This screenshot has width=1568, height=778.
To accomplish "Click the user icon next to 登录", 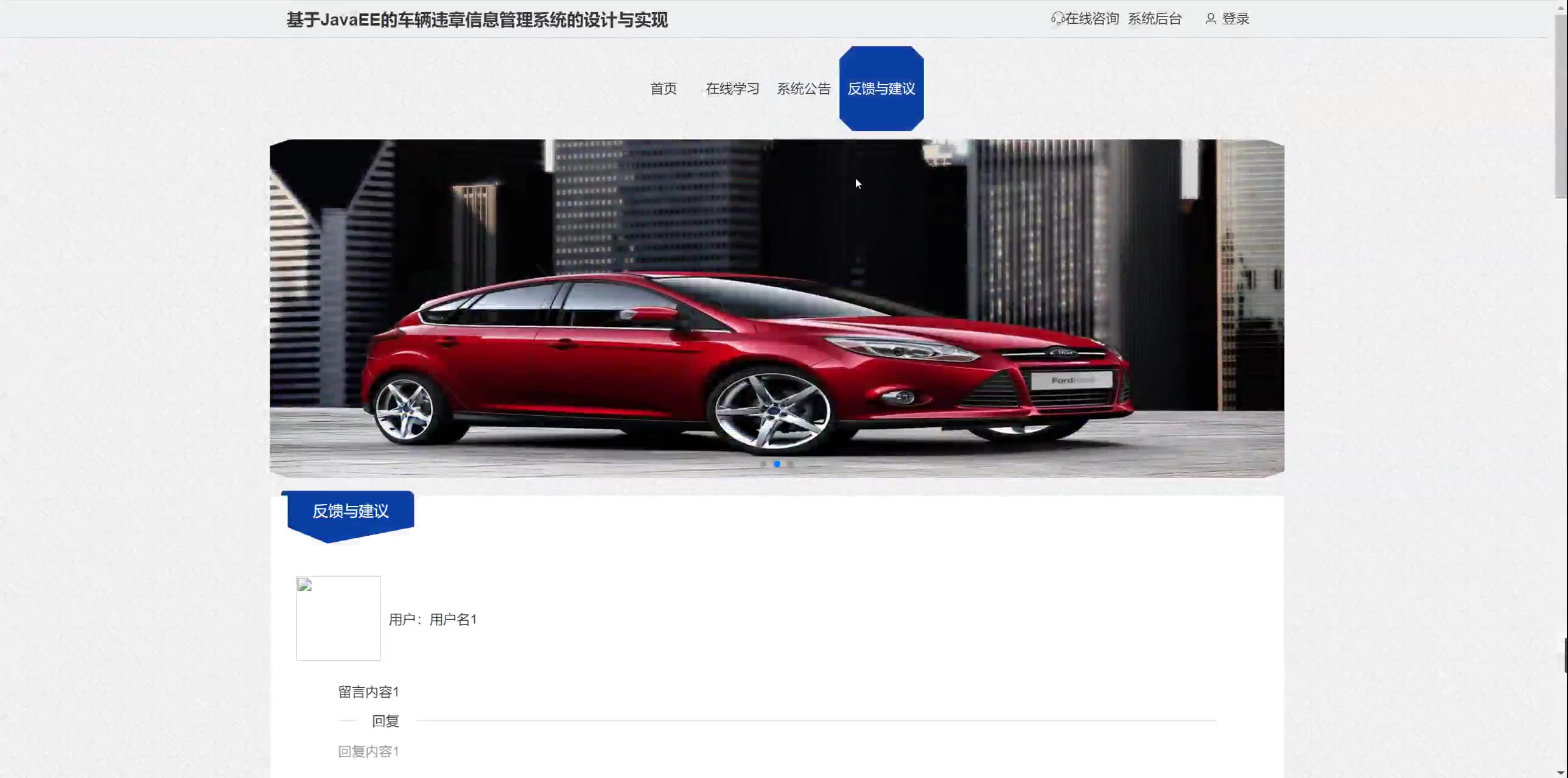I will 1211,19.
